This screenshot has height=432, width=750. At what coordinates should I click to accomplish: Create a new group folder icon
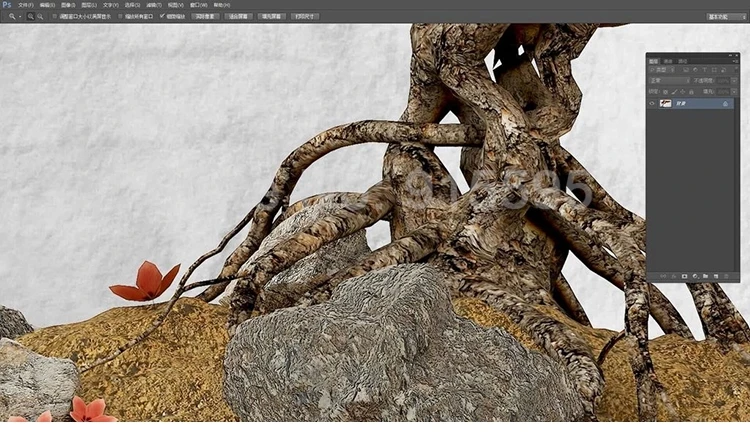[705, 275]
